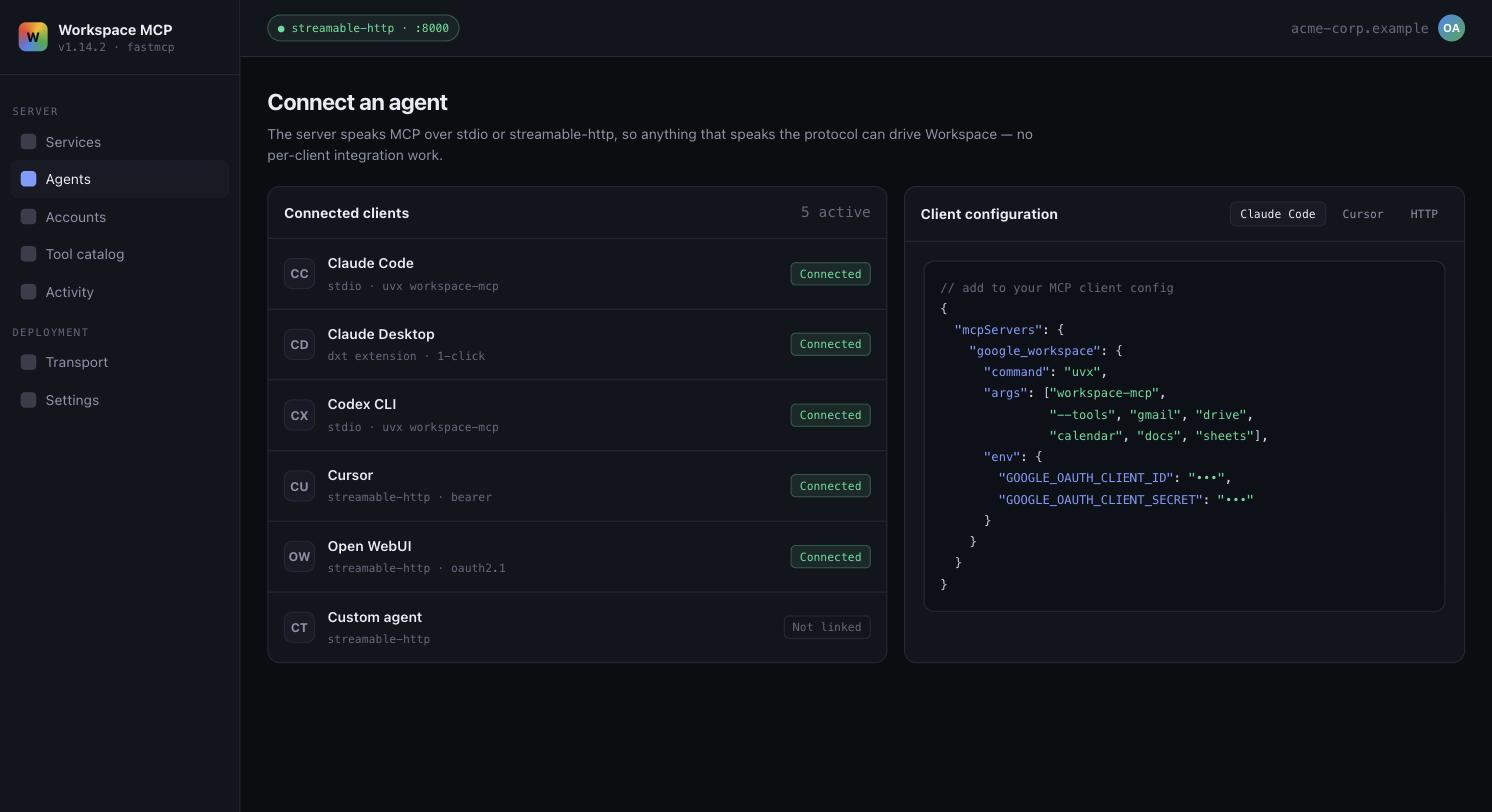This screenshot has height=812, width=1492.
Task: Click the CU badge for Cursor
Action: [x=299, y=486]
